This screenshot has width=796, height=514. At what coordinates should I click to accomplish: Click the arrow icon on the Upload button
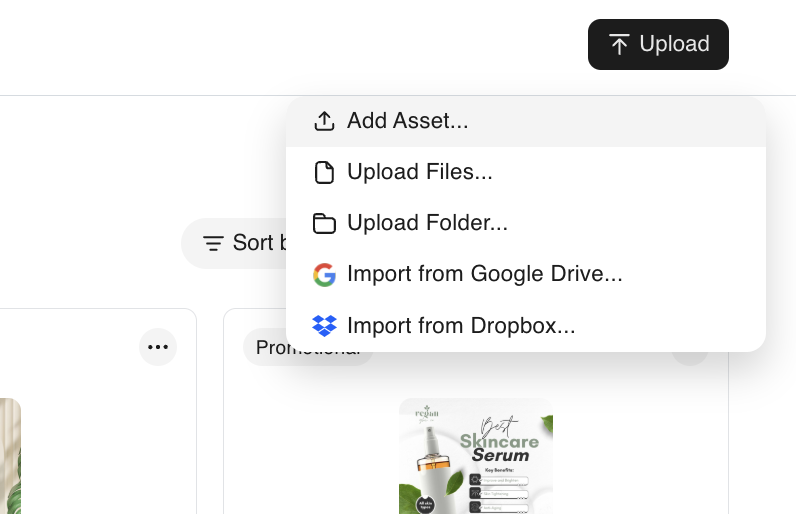619,44
